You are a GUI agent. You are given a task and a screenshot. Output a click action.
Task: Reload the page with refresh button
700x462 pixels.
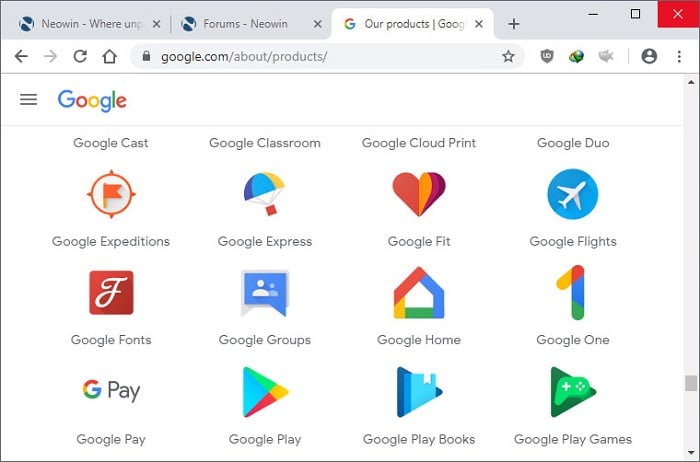click(x=80, y=56)
